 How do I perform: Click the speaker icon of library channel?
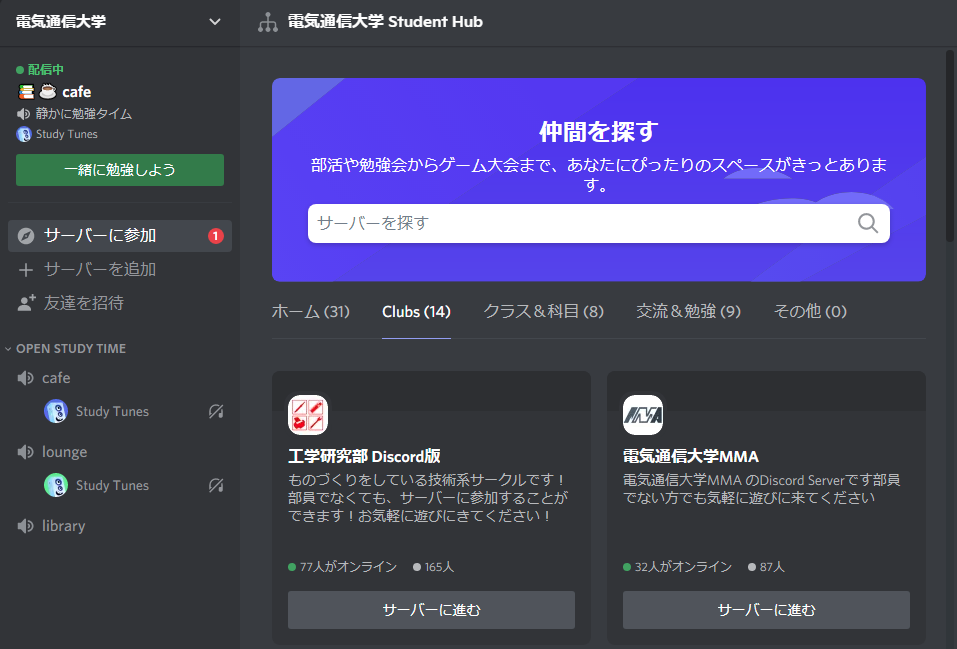point(25,526)
